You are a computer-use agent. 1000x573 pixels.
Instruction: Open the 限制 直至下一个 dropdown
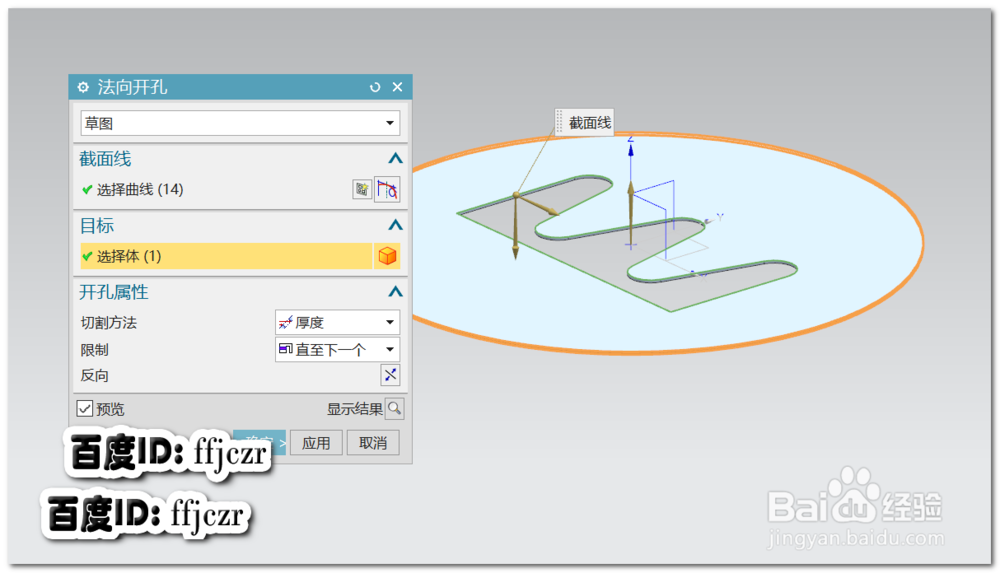[x=337, y=350]
